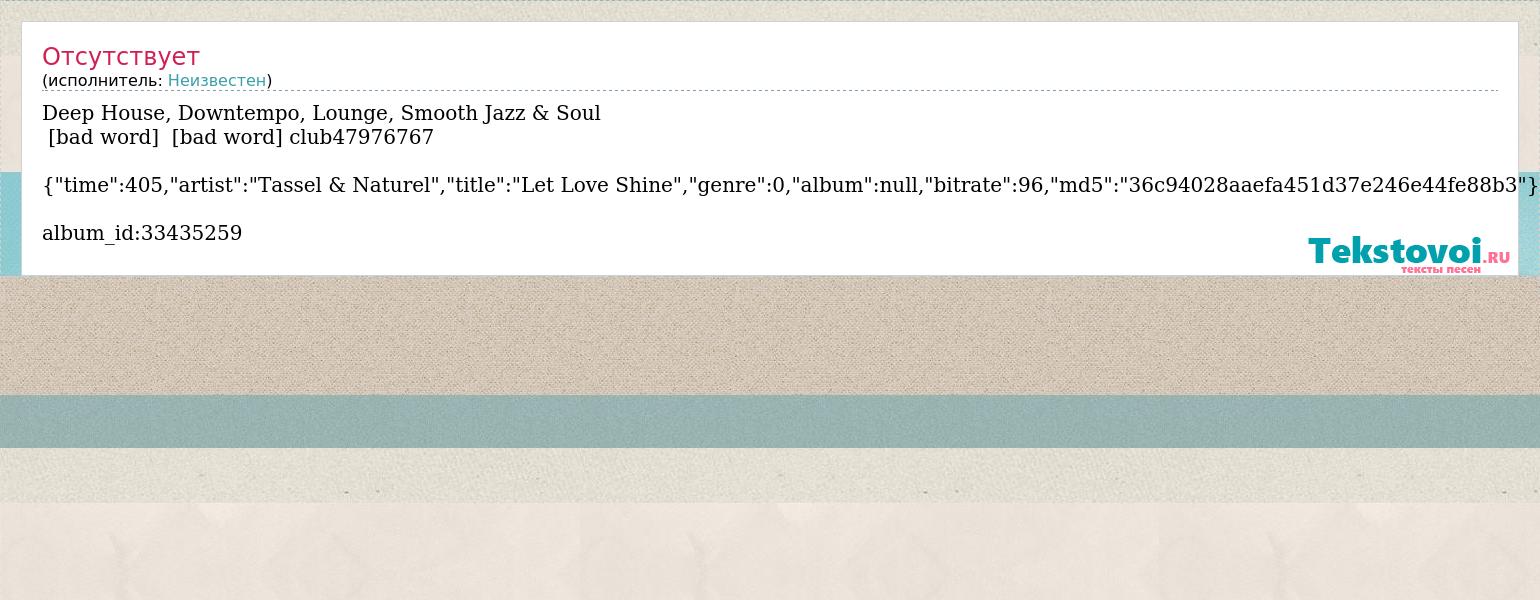Click the pink .RU logo suffix
Viewport: 1540px width, 600px height.
1497,257
